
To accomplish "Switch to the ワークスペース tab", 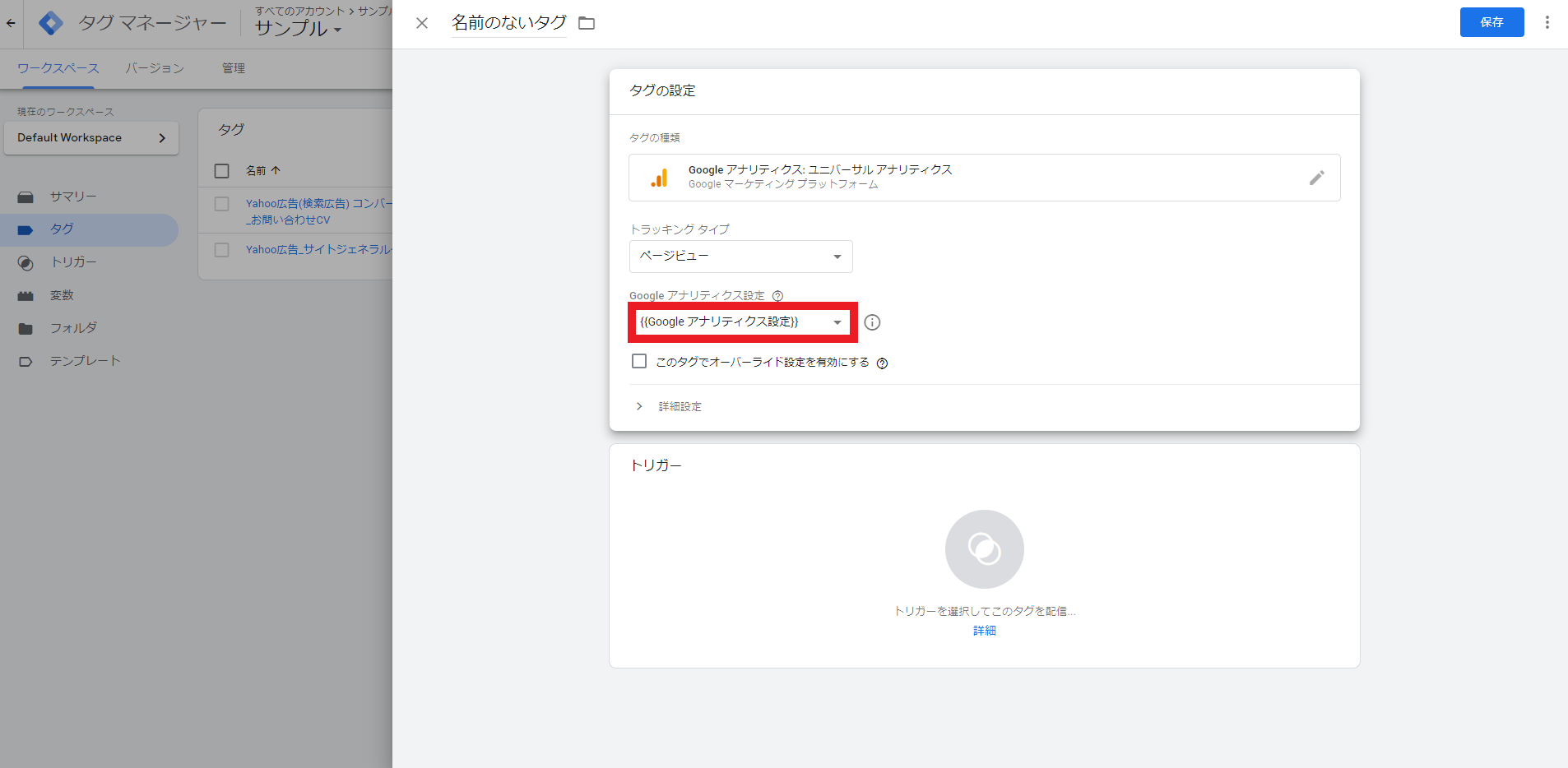I will click(x=58, y=68).
